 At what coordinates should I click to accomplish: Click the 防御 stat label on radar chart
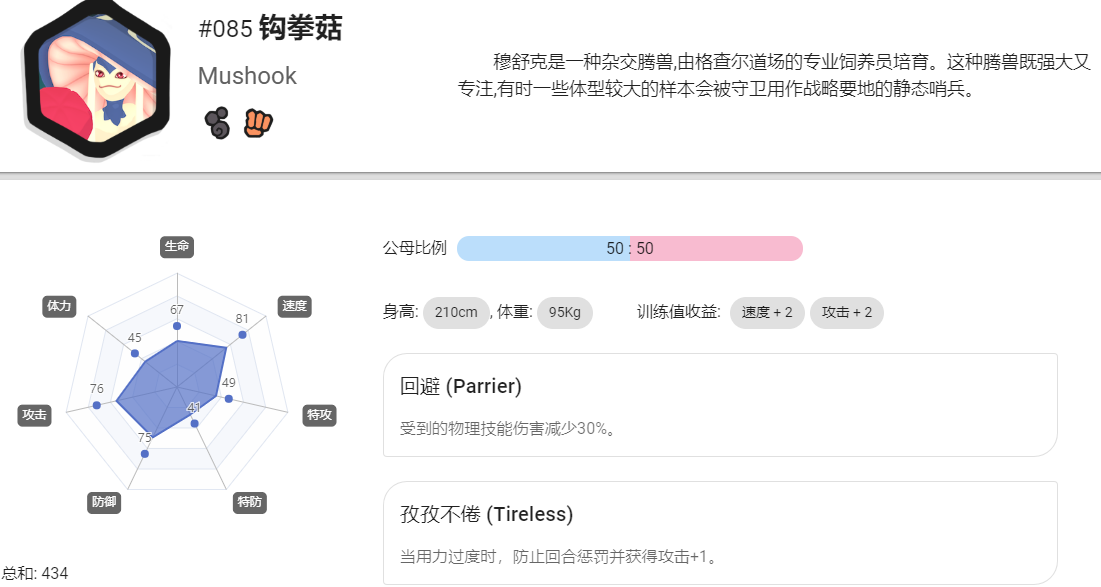[104, 502]
